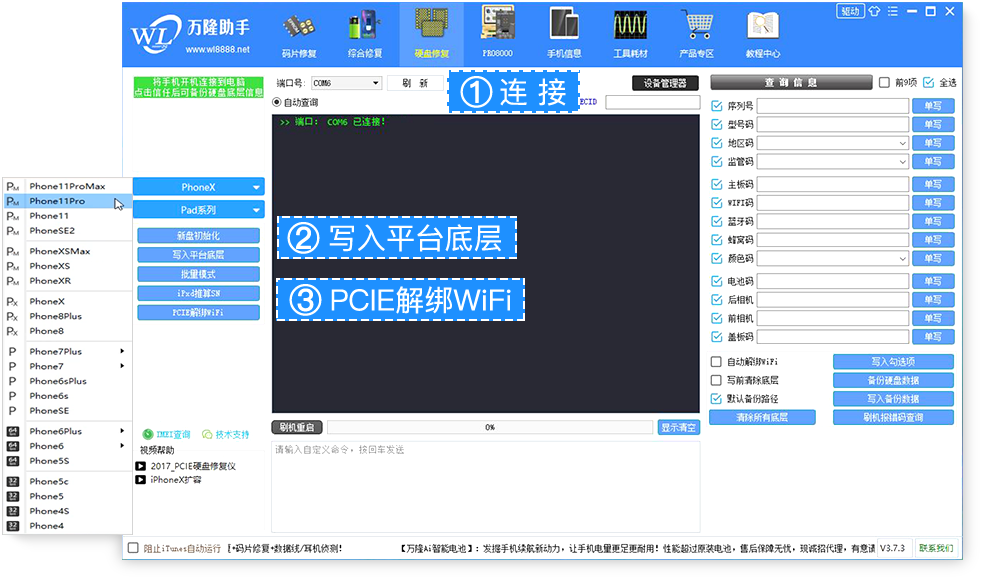This screenshot has height=579, width=982.
Task: Click the 清除所有底层 button
Action: pos(762,418)
